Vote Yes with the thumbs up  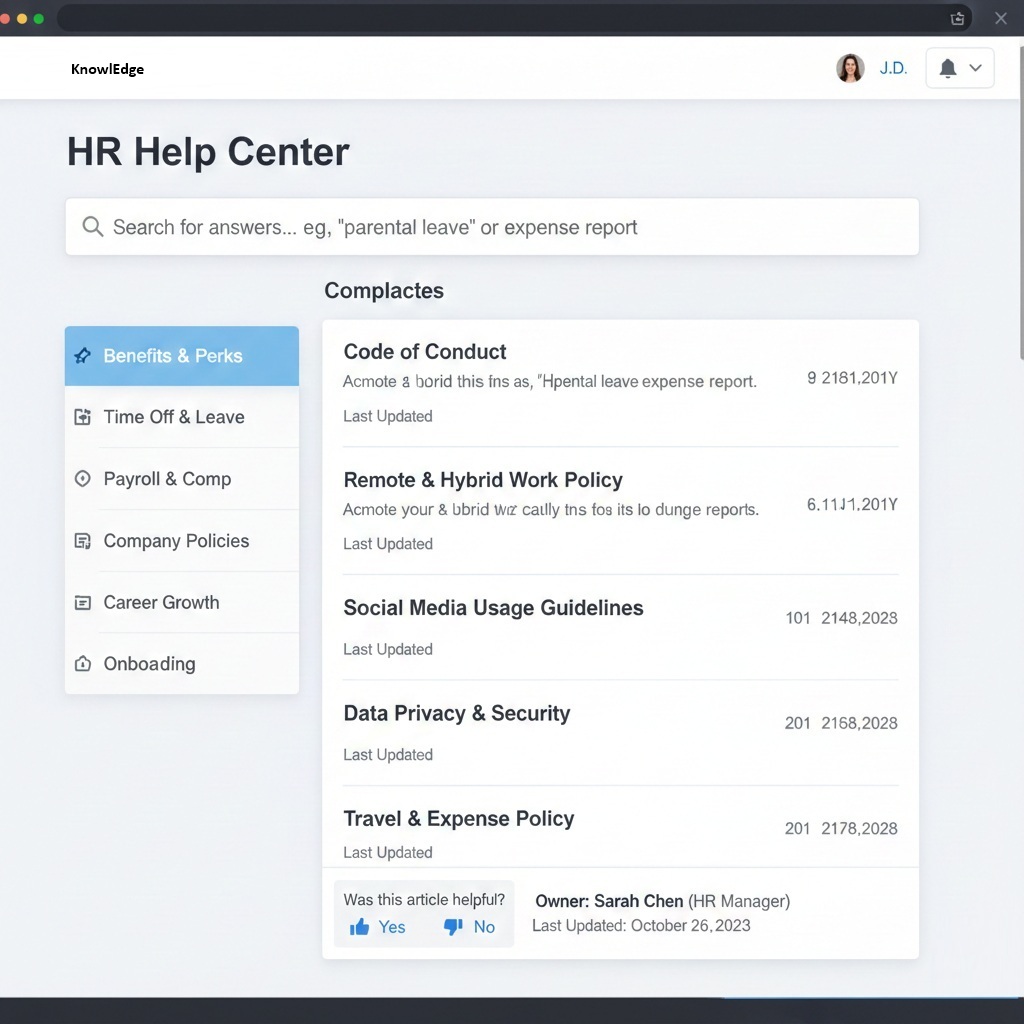(360, 927)
